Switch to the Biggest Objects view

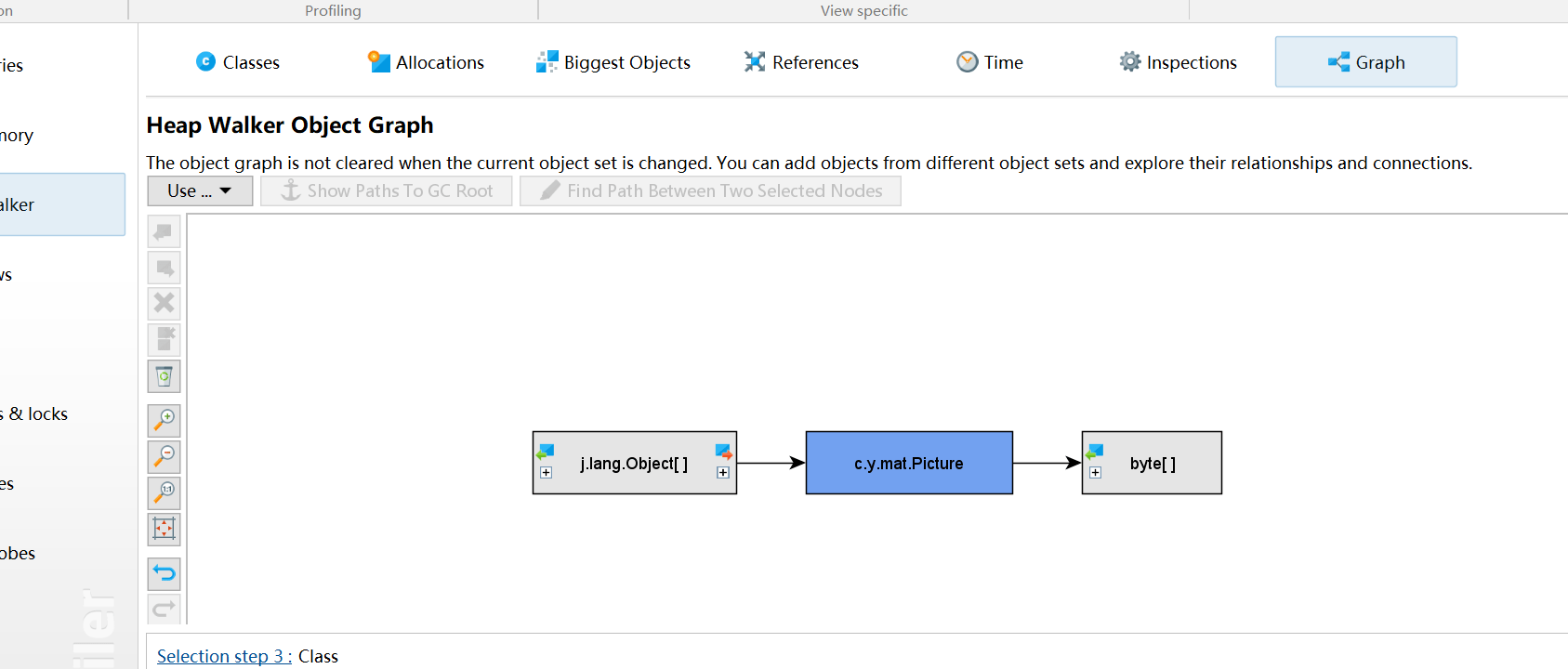tap(613, 62)
